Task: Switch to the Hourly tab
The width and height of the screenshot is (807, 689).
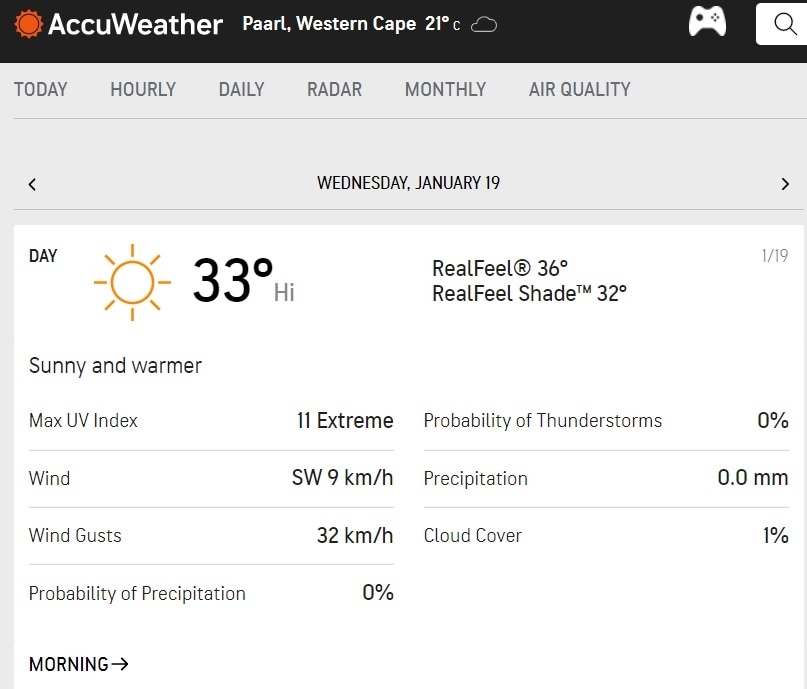Action: coord(143,89)
